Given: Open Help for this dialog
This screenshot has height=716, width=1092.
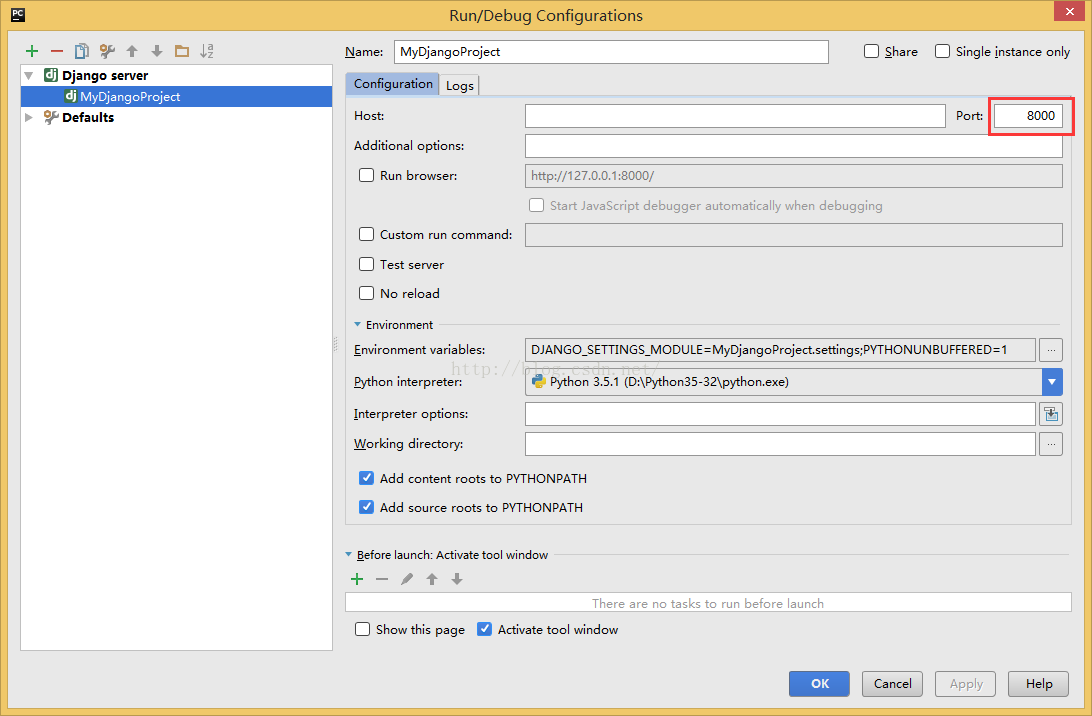Looking at the screenshot, I should (x=1038, y=684).
